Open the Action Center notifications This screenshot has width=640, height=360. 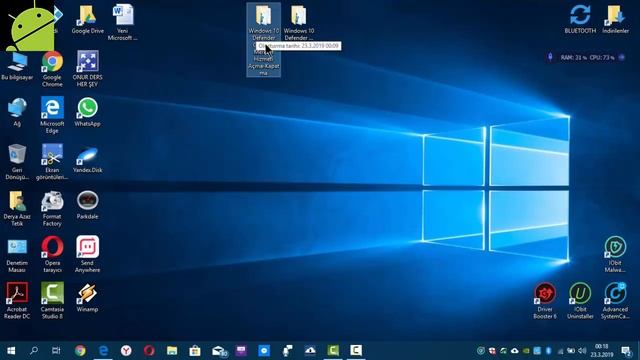[x=626, y=351]
